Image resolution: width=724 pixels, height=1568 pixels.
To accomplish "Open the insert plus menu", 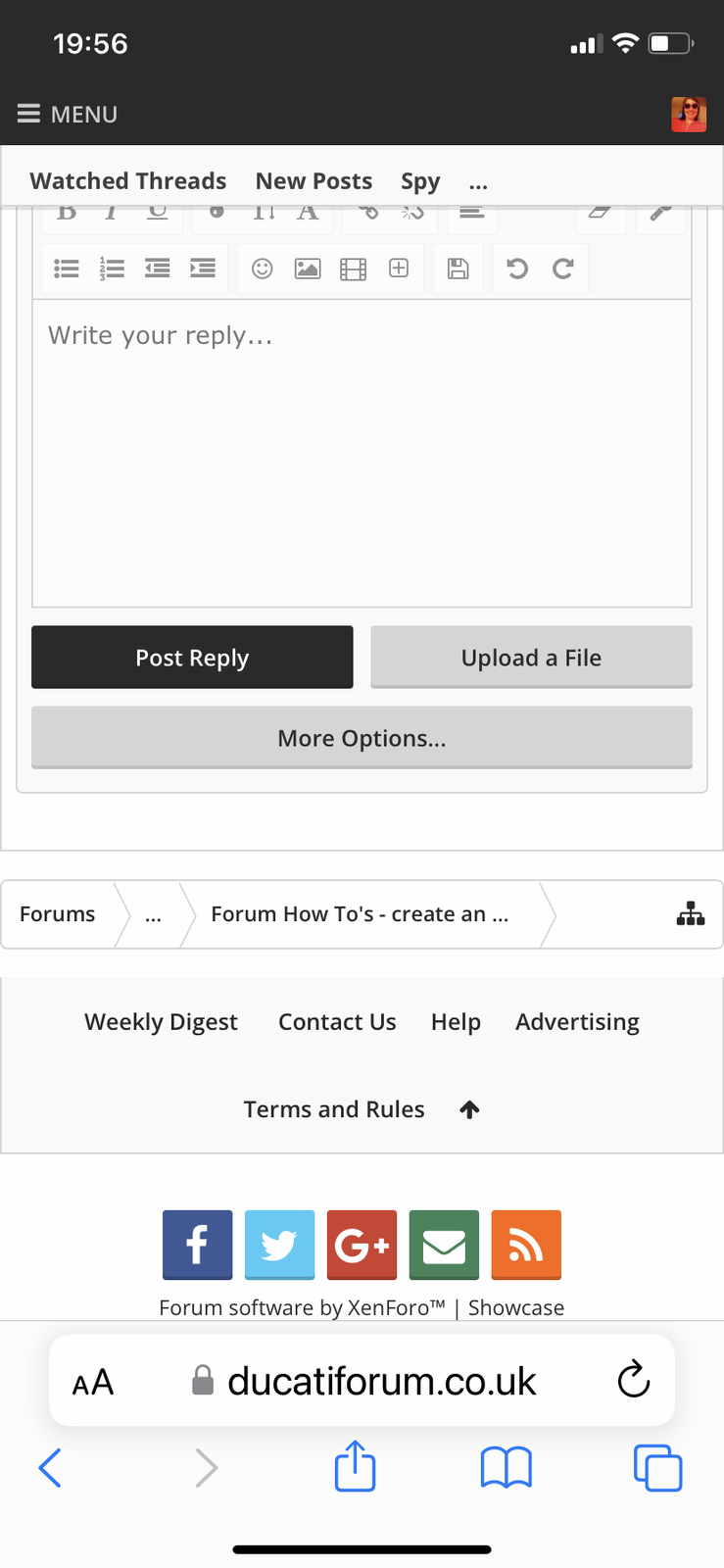I will (399, 269).
